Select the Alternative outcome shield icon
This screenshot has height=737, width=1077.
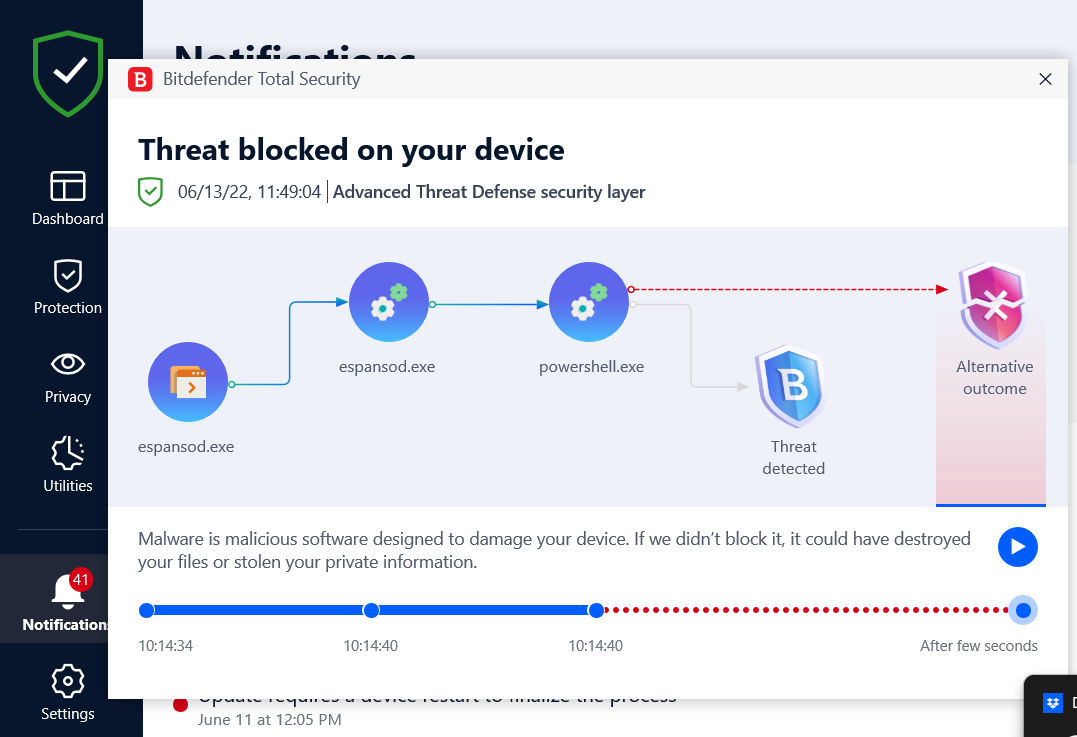click(993, 306)
